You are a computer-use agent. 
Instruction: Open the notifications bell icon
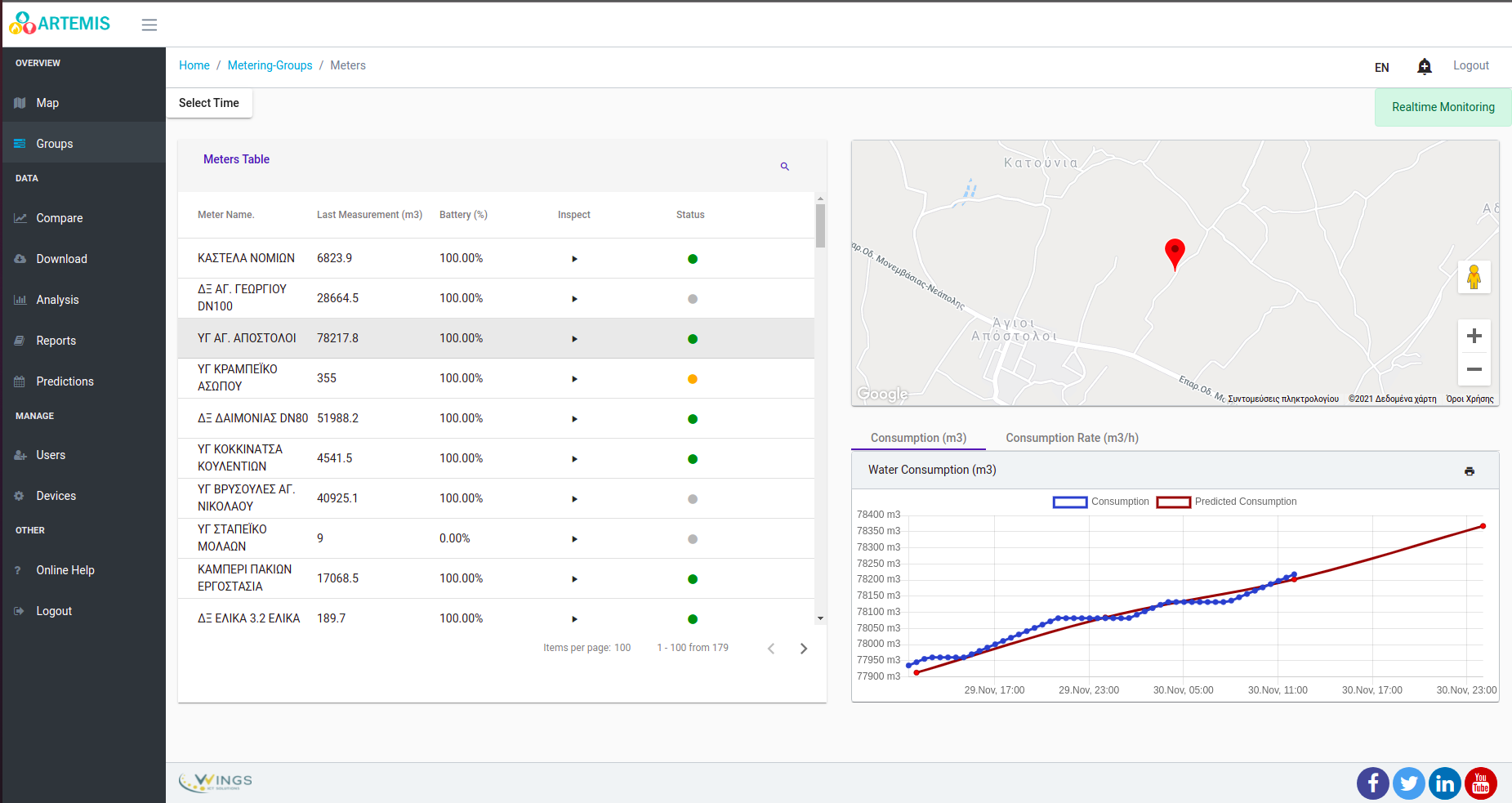coord(1424,66)
